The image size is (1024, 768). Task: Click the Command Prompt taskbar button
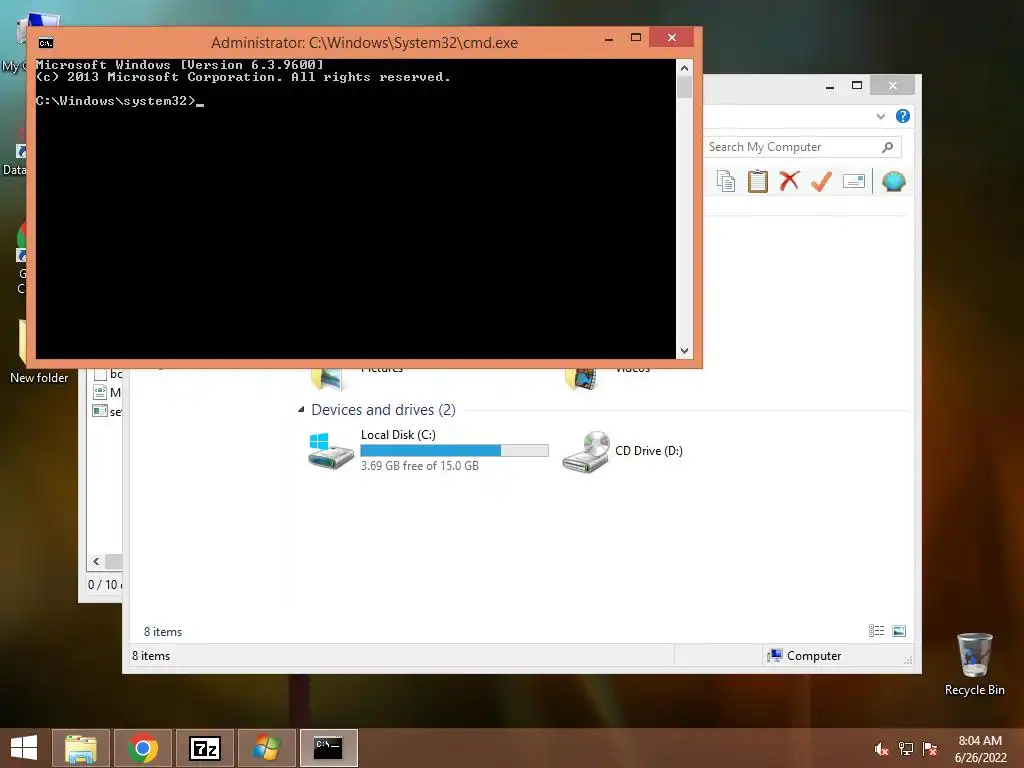pyautogui.click(x=328, y=748)
